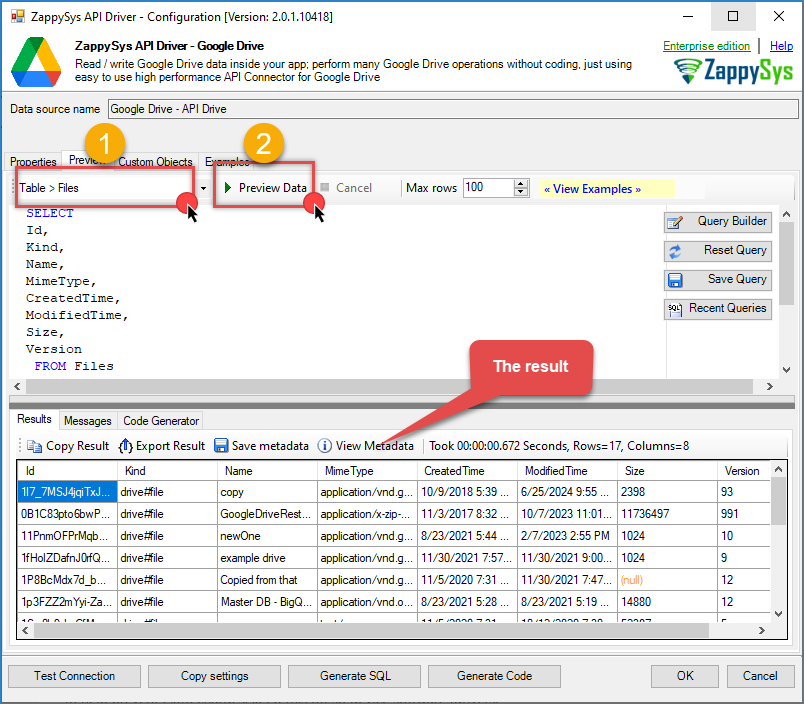Click the Save Query floppy disk icon

[x=675, y=280]
